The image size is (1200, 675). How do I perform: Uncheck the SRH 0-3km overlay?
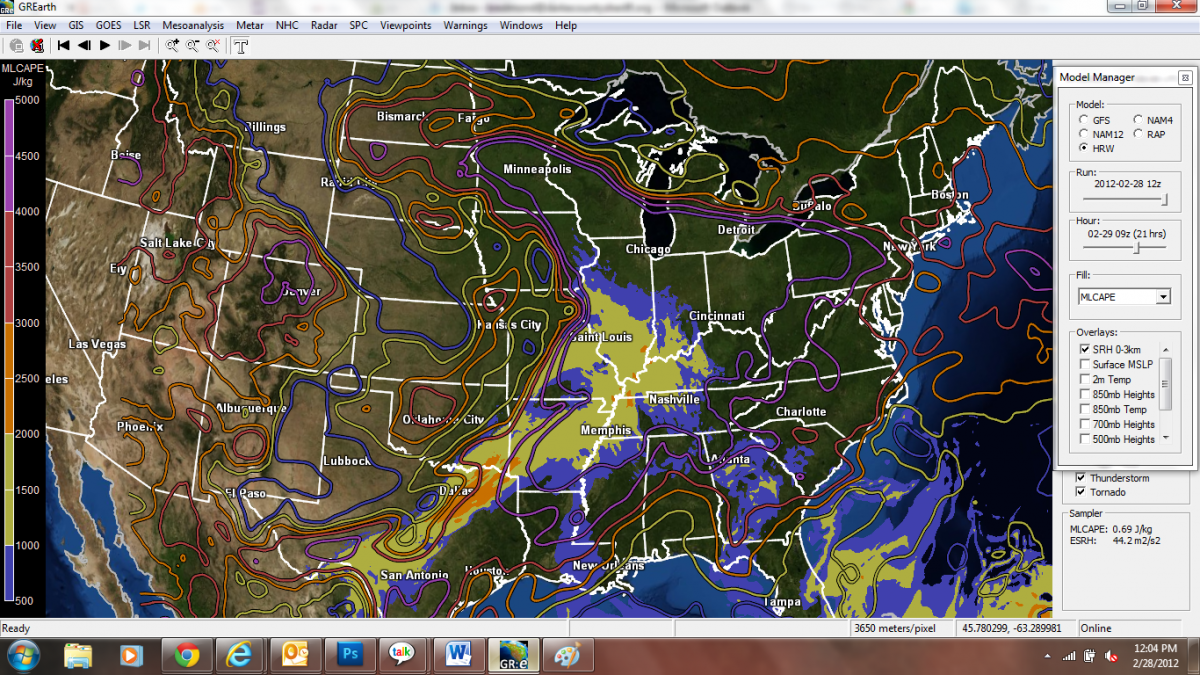[1086, 349]
